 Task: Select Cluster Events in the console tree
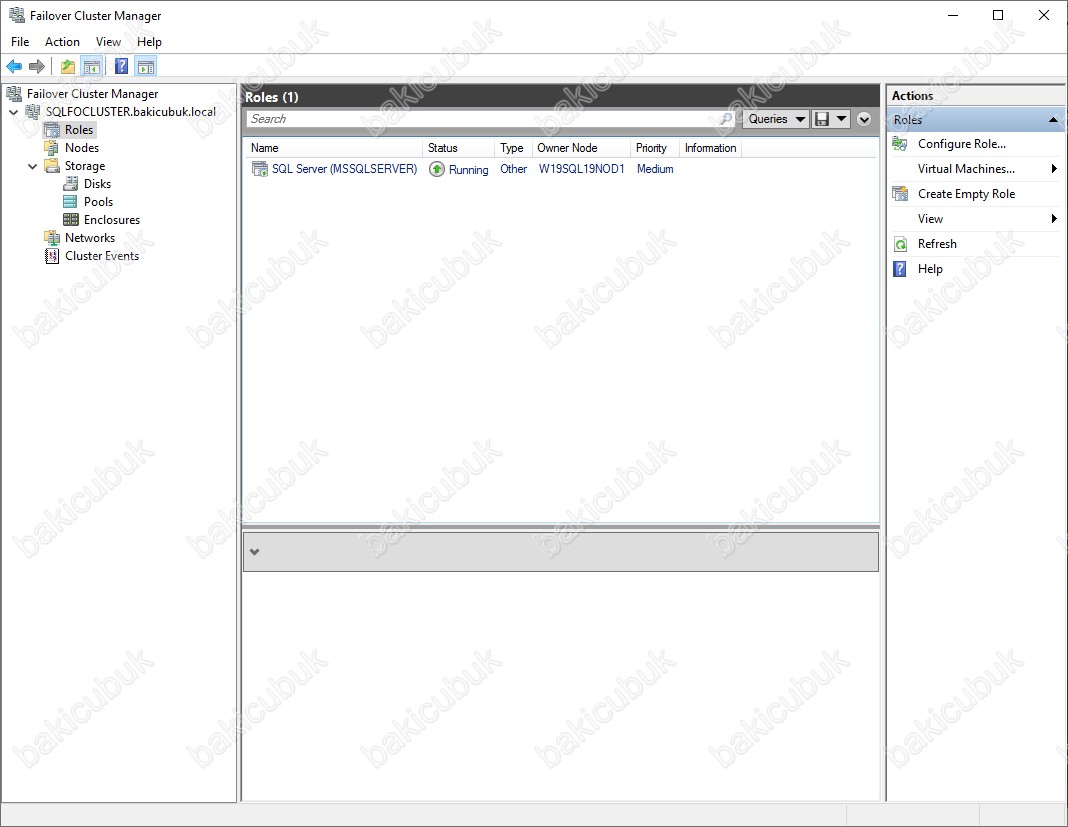(102, 255)
